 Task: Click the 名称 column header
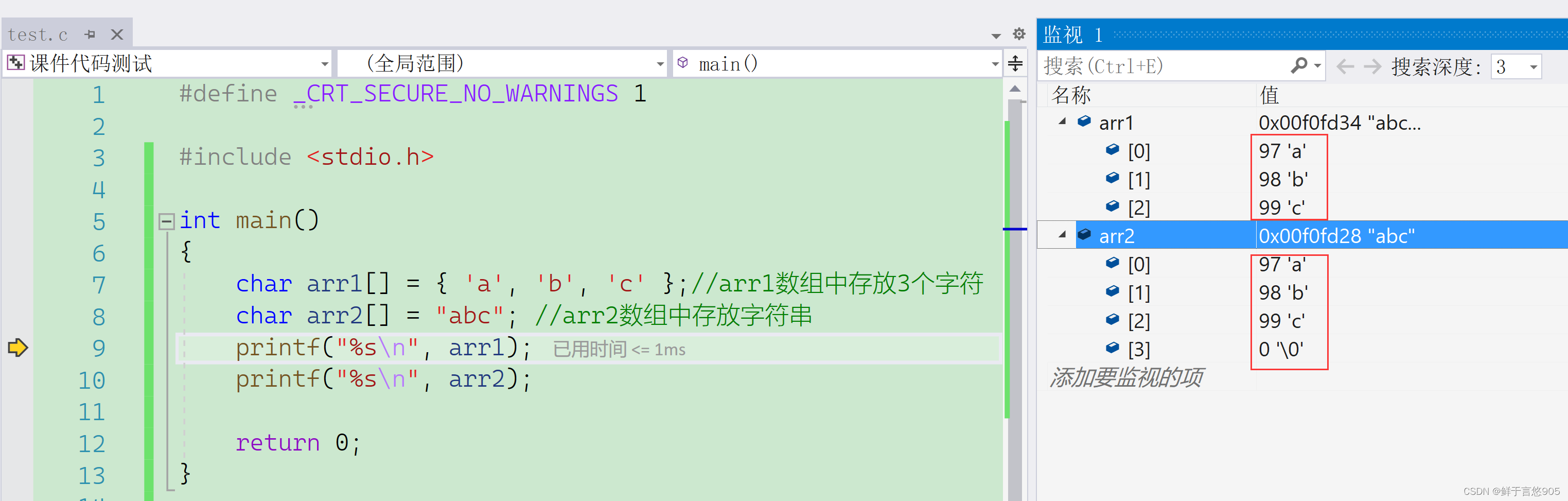tap(1072, 95)
